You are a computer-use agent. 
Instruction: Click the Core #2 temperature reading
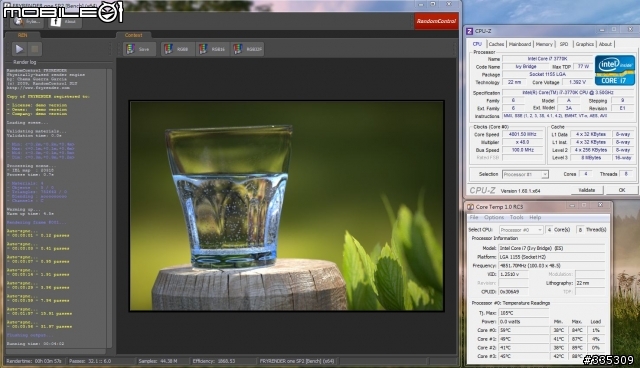tap(524, 348)
